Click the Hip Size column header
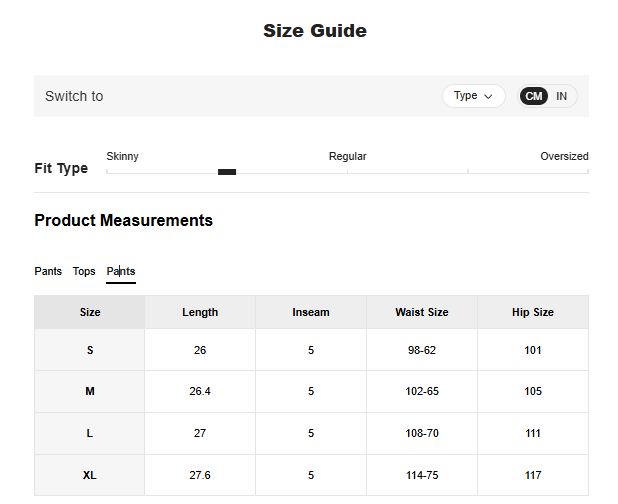 pos(533,312)
